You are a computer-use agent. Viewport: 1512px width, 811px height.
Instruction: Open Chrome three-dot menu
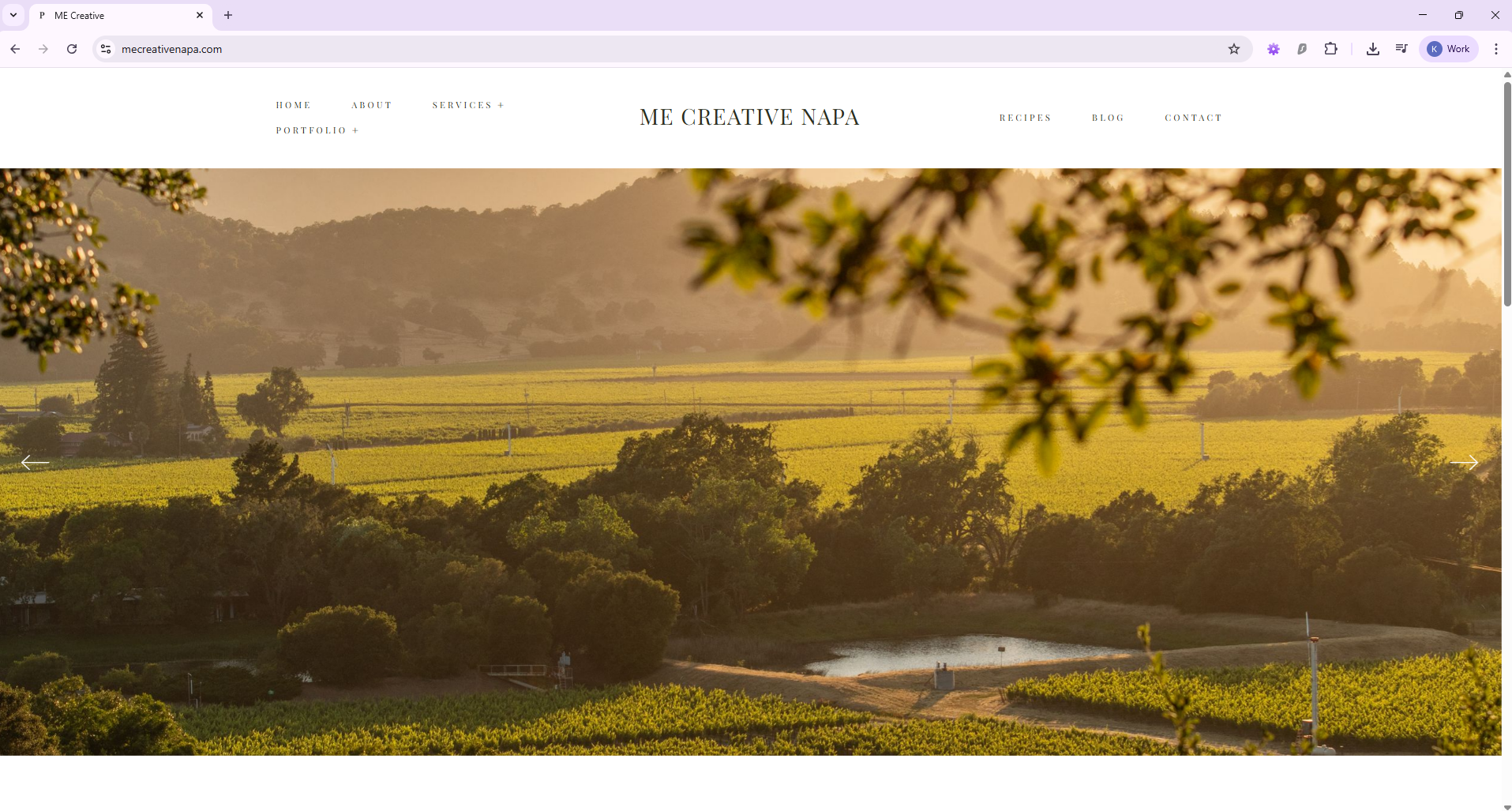[1496, 49]
